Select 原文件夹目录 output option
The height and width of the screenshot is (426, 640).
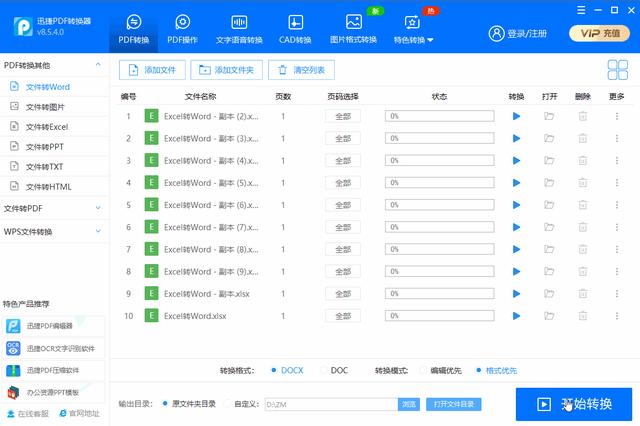click(189, 404)
